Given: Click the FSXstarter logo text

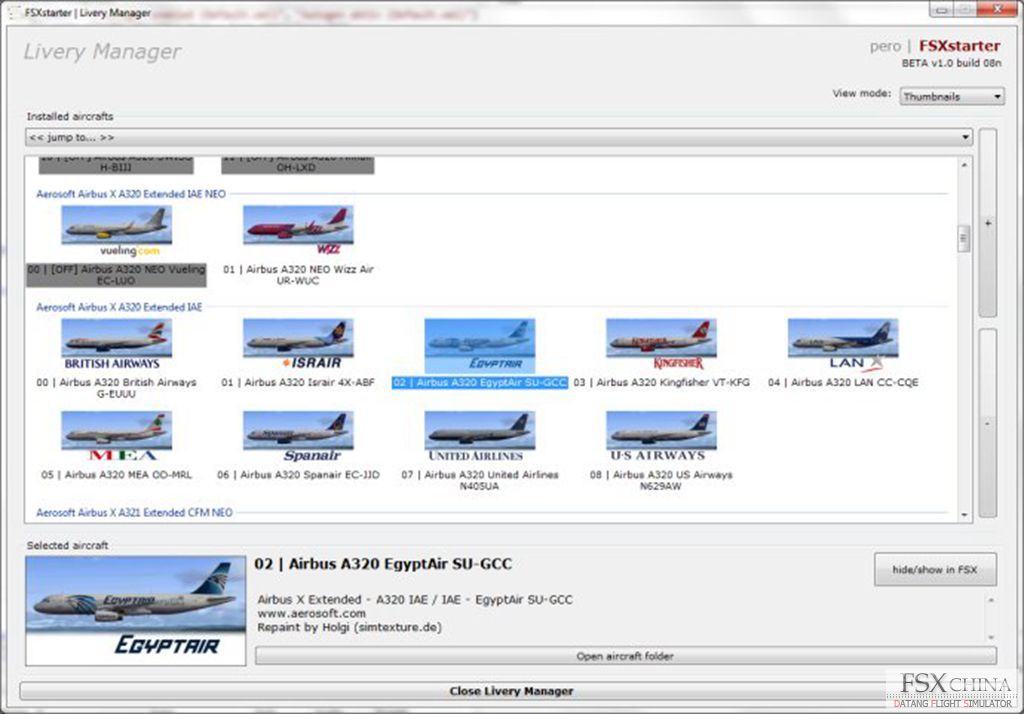Looking at the screenshot, I should [x=959, y=46].
